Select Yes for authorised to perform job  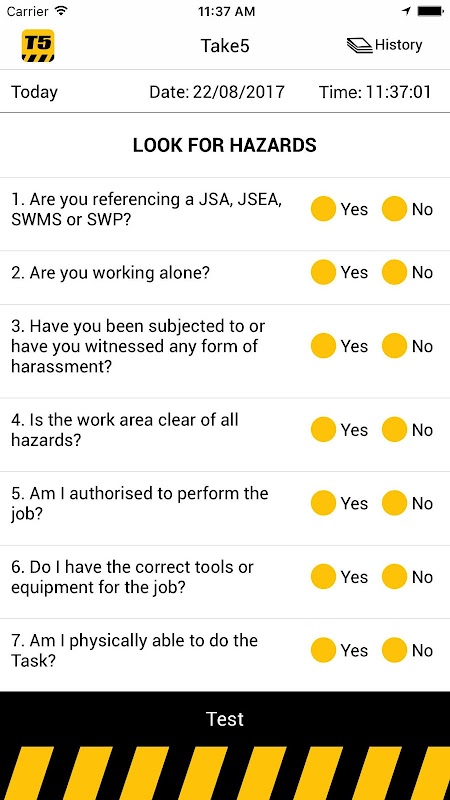pos(323,503)
